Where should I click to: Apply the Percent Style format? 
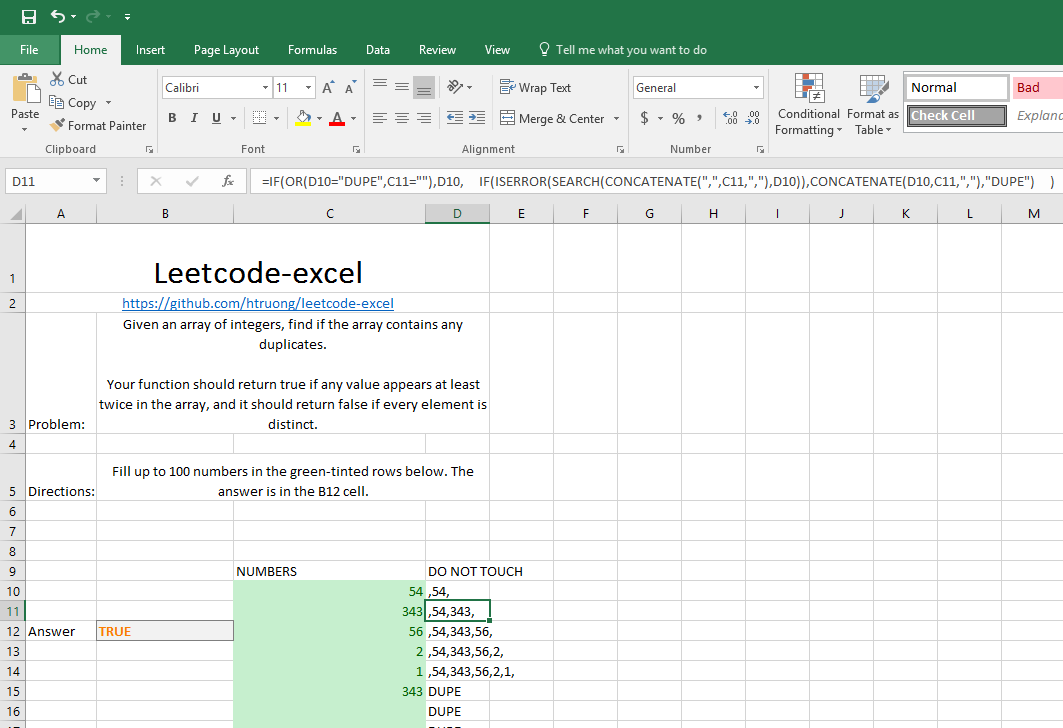coord(679,119)
